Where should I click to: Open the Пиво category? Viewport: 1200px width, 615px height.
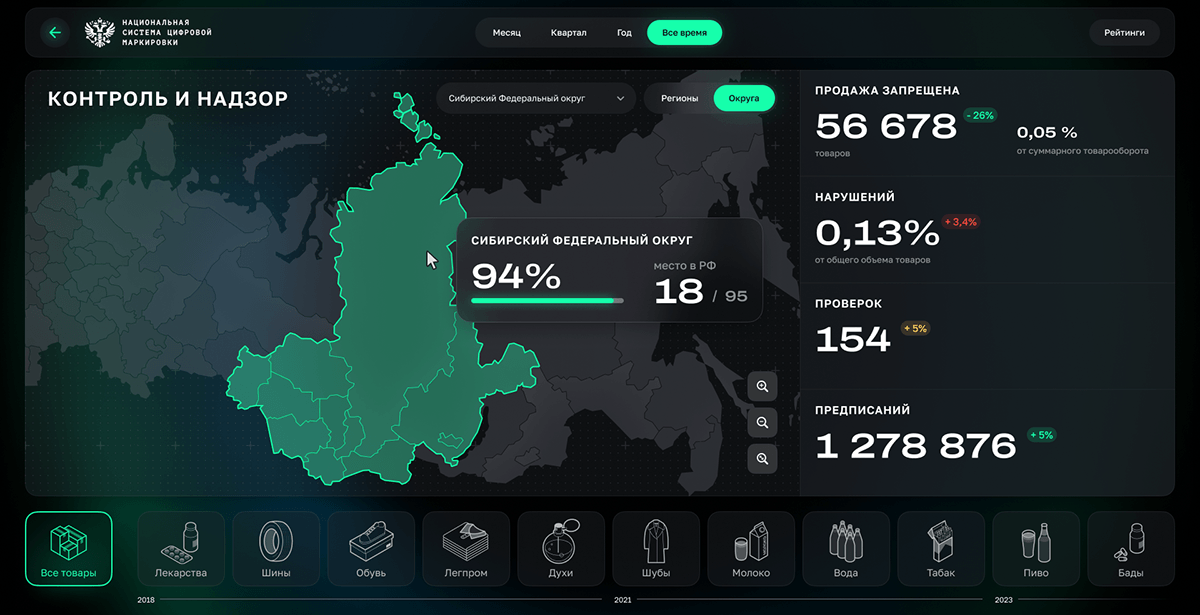pyautogui.click(x=1036, y=548)
